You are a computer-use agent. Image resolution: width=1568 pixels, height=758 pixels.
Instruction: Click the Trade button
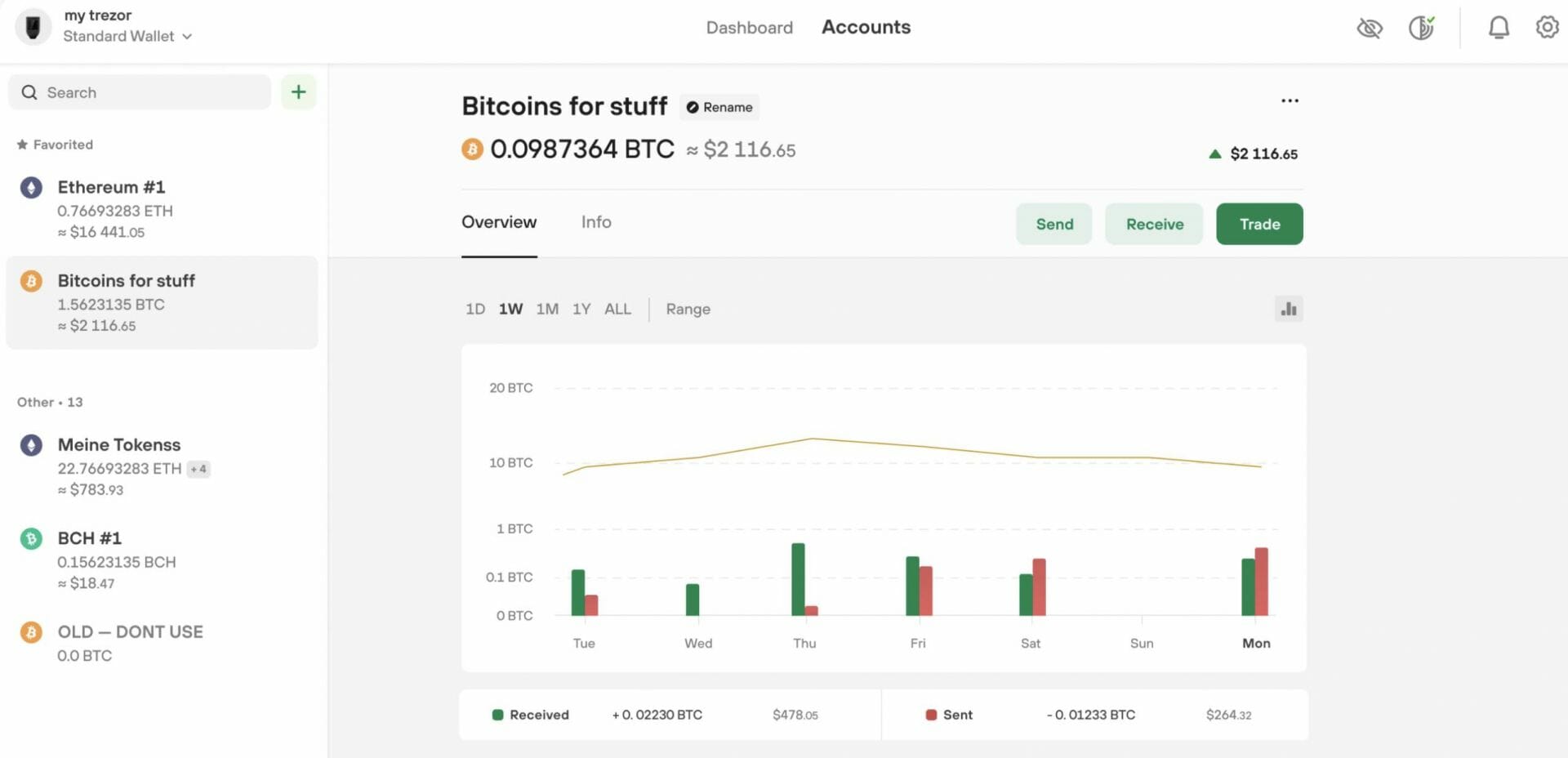[x=1259, y=224]
